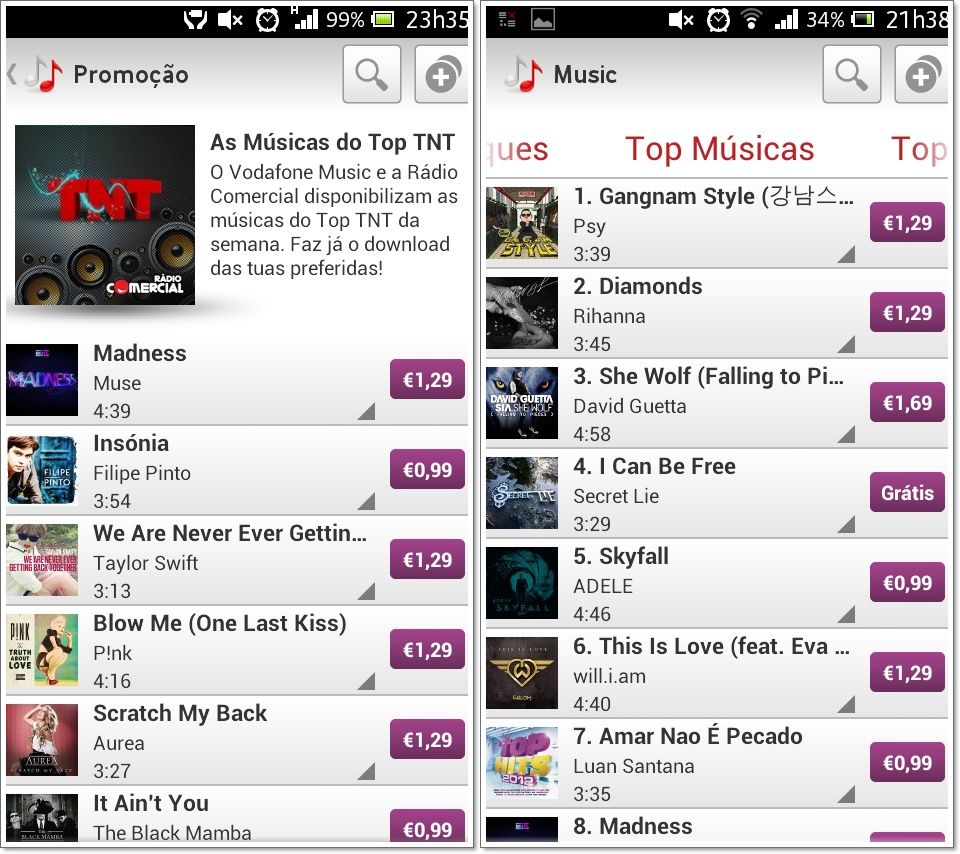The image size is (960, 854).
Task: Expand options triangle for Madness by Muse
Action: 366,411
